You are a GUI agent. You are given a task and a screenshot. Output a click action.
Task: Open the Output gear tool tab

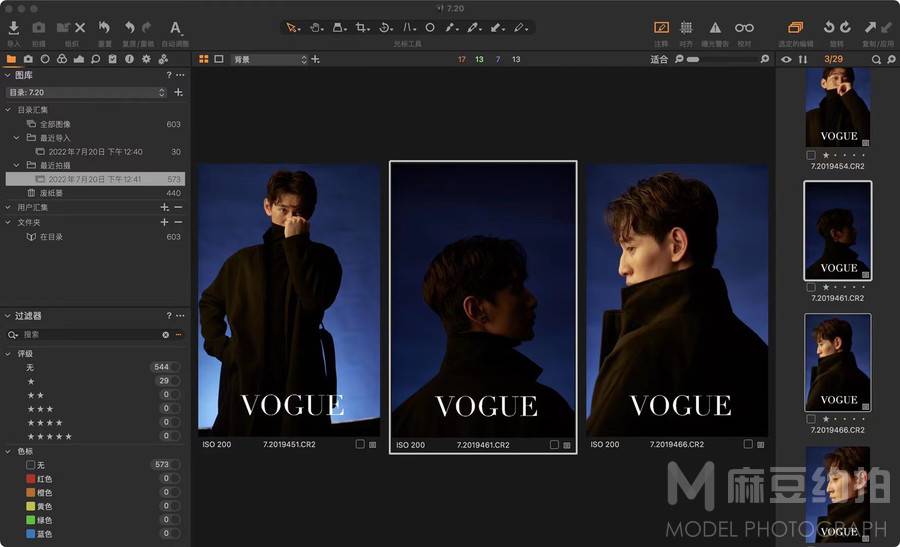(146, 59)
